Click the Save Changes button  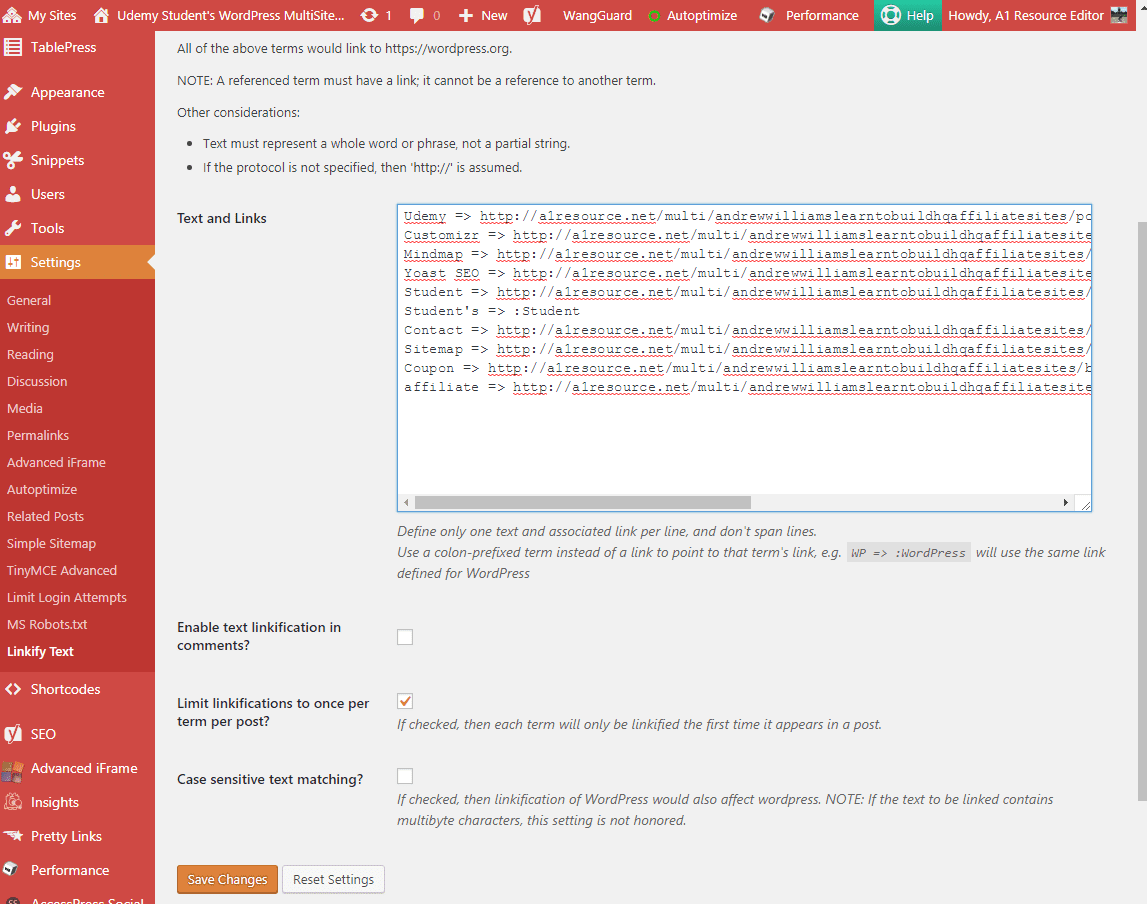(227, 879)
